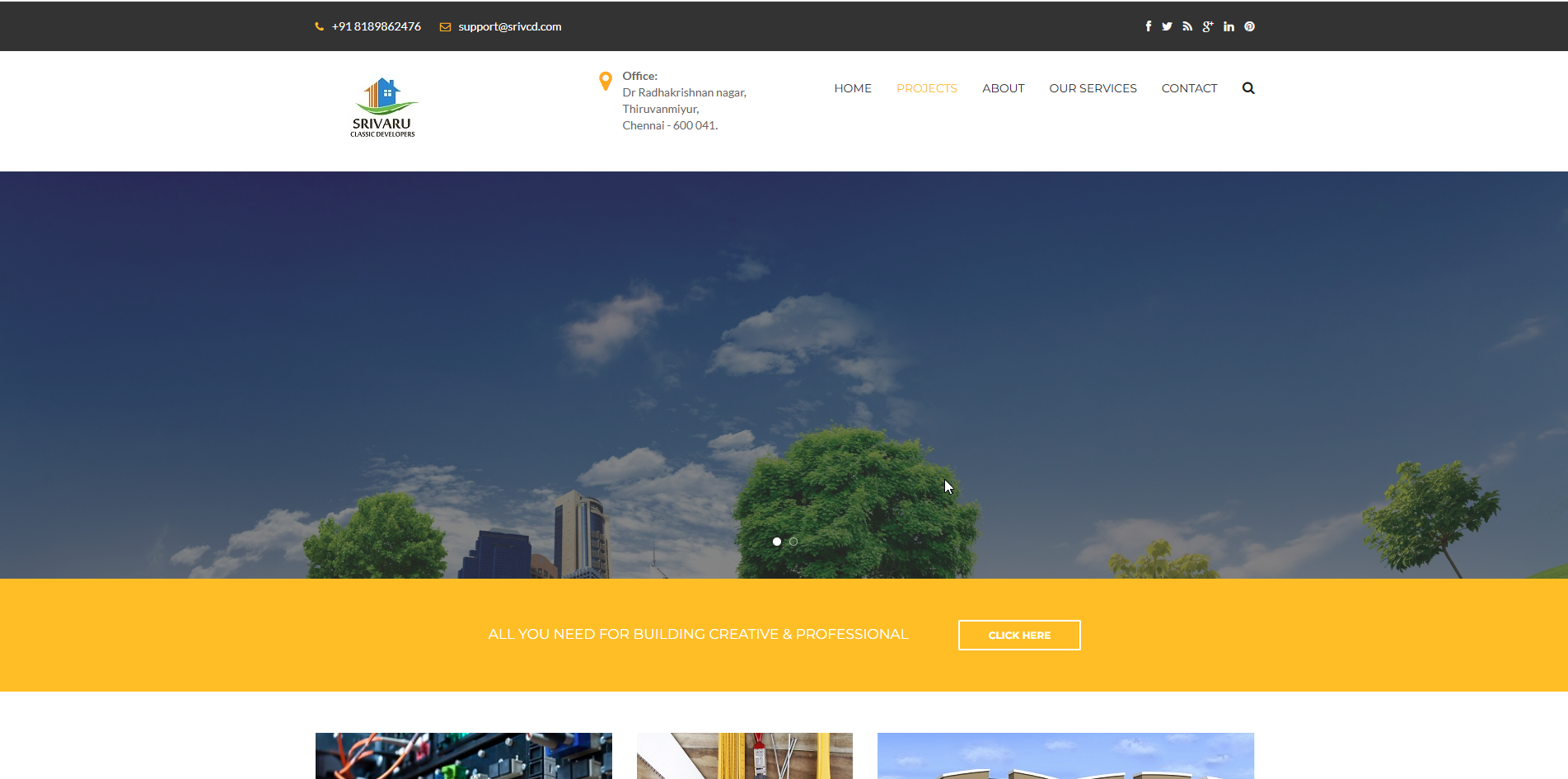The height and width of the screenshot is (779, 1568).
Task: Open the Our Services menu
Action: tap(1093, 88)
